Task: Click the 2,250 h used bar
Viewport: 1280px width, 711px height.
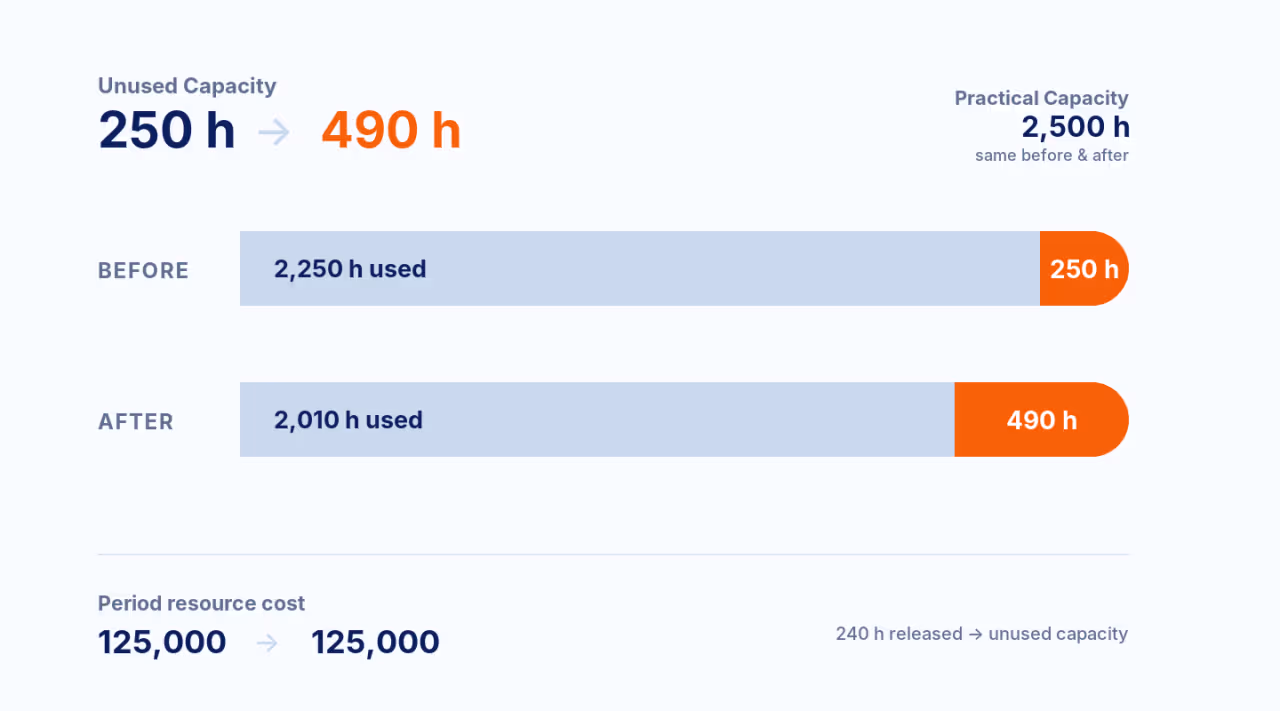Action: tap(640, 268)
